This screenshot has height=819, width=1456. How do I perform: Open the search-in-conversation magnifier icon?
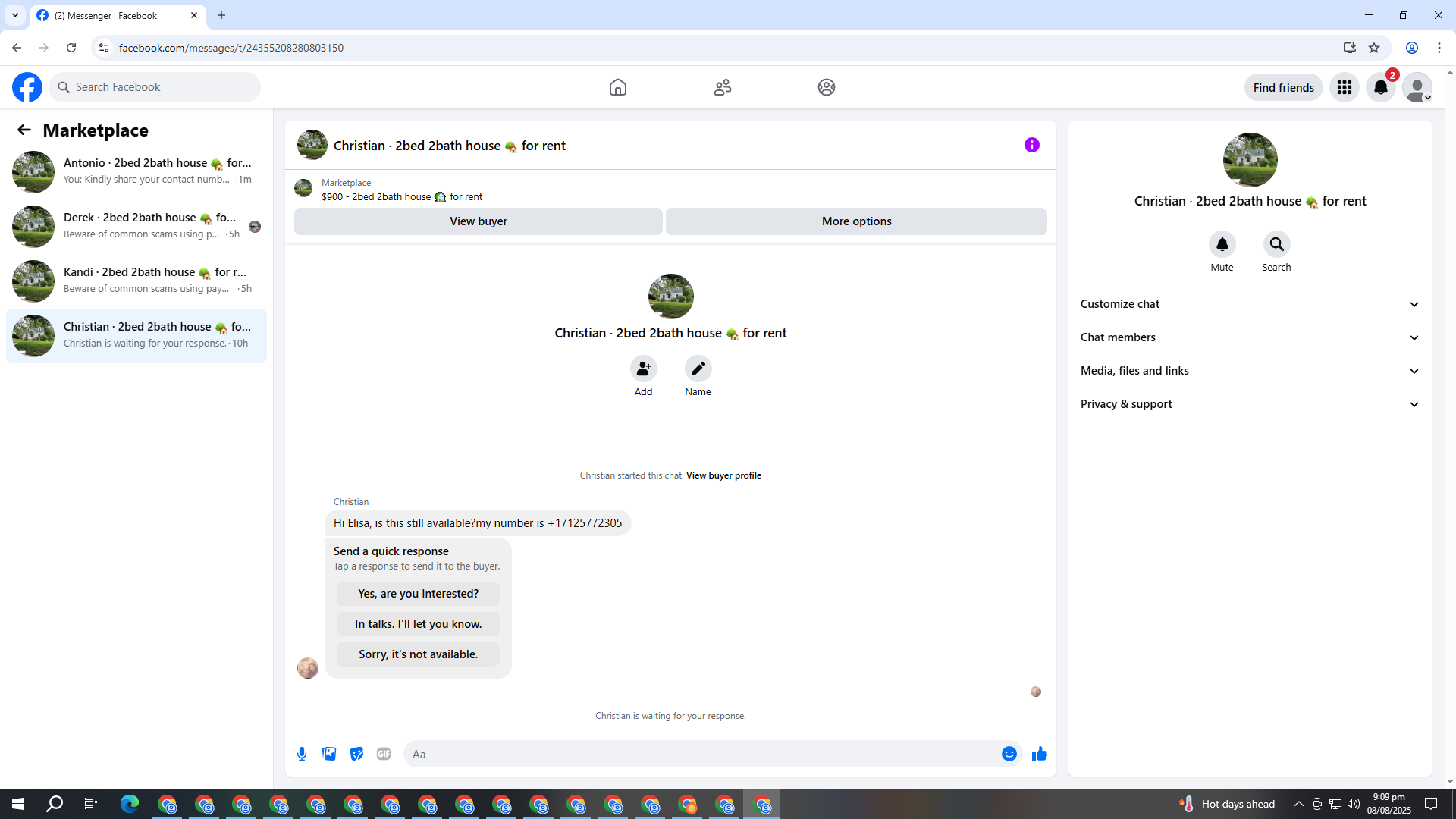coord(1276,244)
